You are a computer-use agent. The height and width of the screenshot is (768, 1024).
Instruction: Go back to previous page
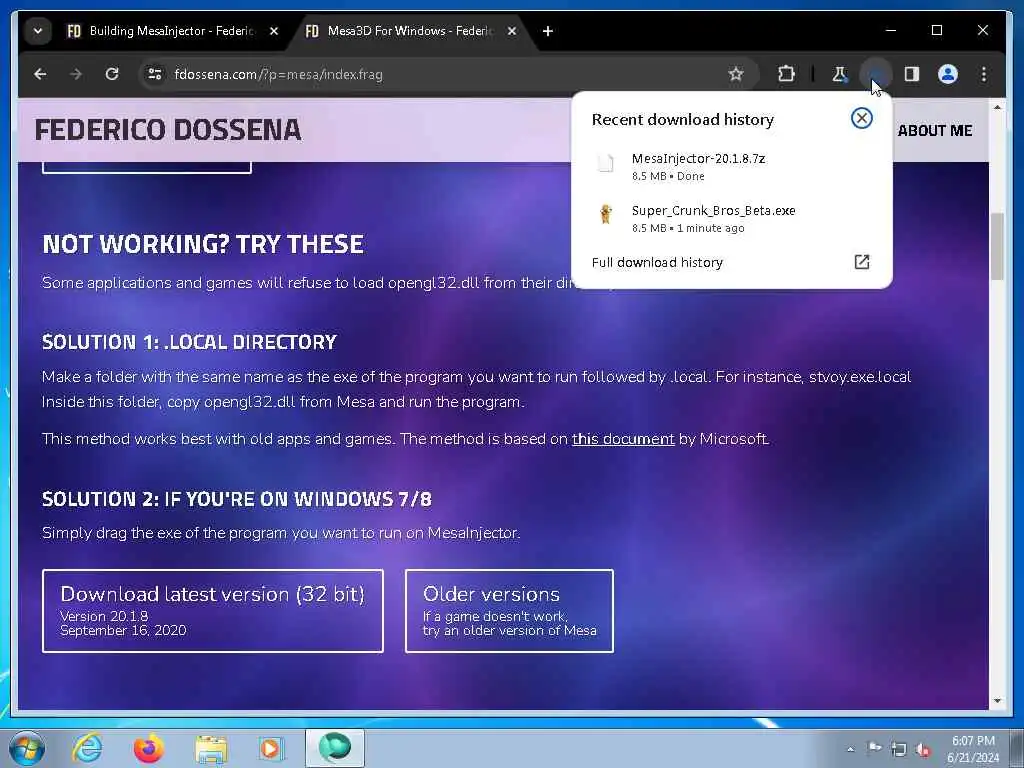coord(40,74)
